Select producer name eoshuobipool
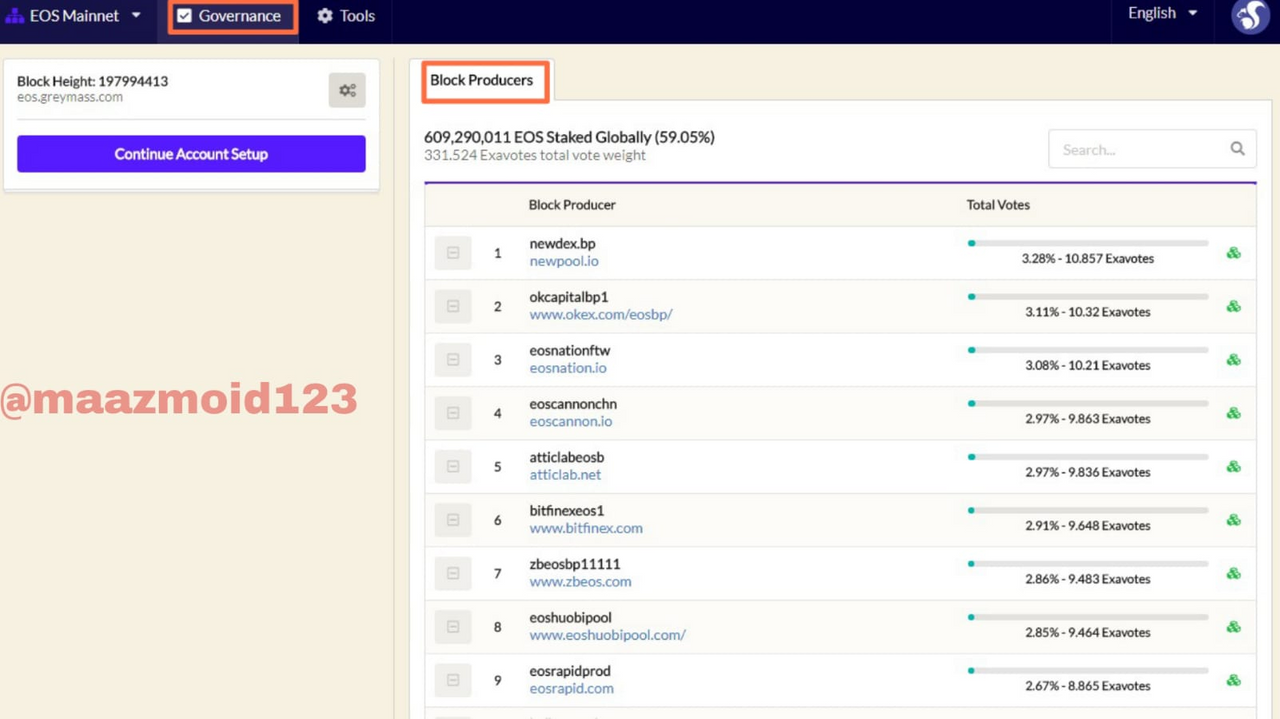The image size is (1280, 719). point(570,618)
